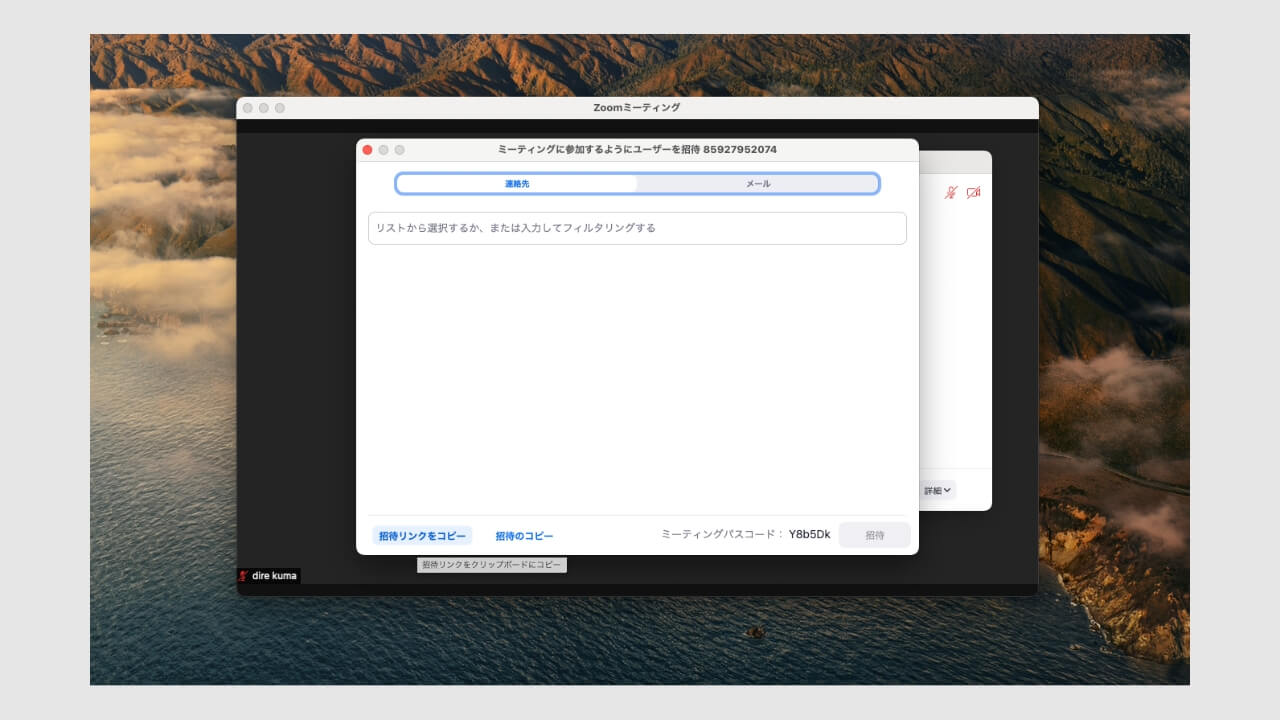Click the meeting passcode Y8b5Dk
The image size is (1280, 720).
(x=809, y=534)
